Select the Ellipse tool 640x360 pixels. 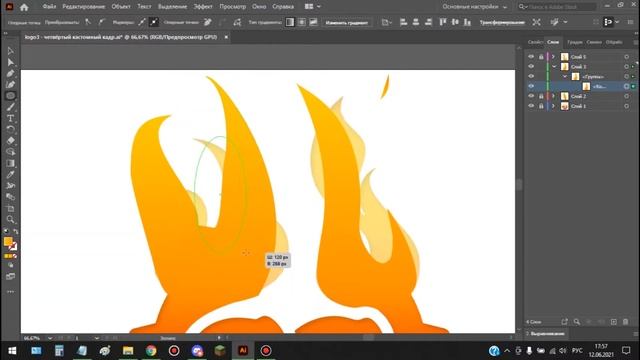tap(11, 96)
